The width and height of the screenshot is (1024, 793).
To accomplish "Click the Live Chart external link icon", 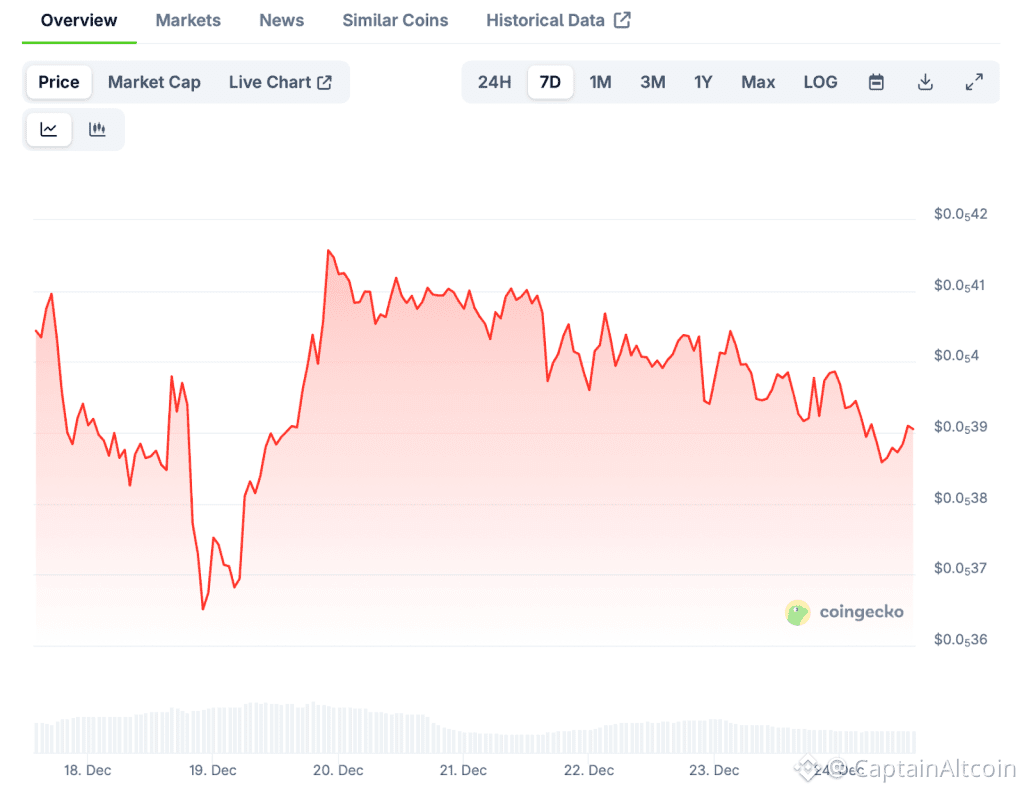I will tap(325, 82).
